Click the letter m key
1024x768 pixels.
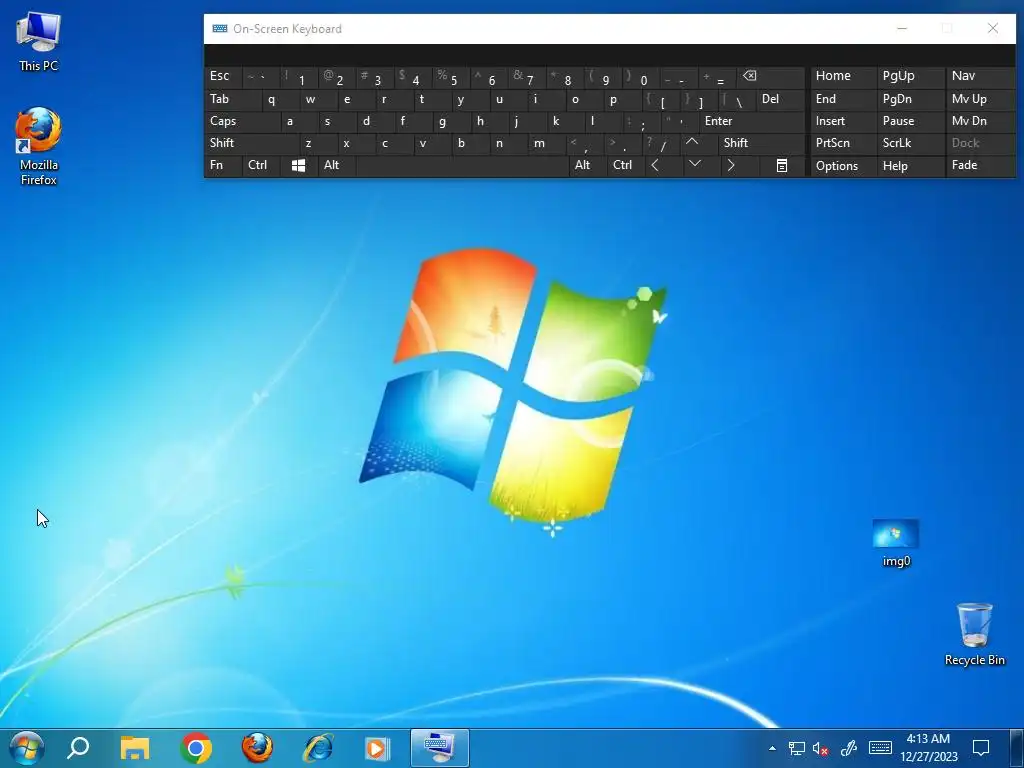(546, 143)
